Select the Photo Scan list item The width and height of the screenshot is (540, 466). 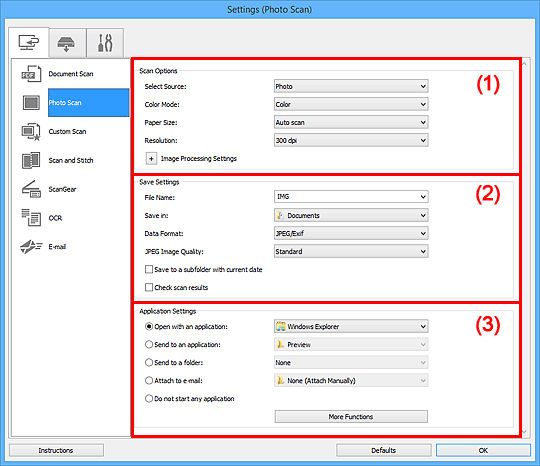pyautogui.click(x=89, y=103)
